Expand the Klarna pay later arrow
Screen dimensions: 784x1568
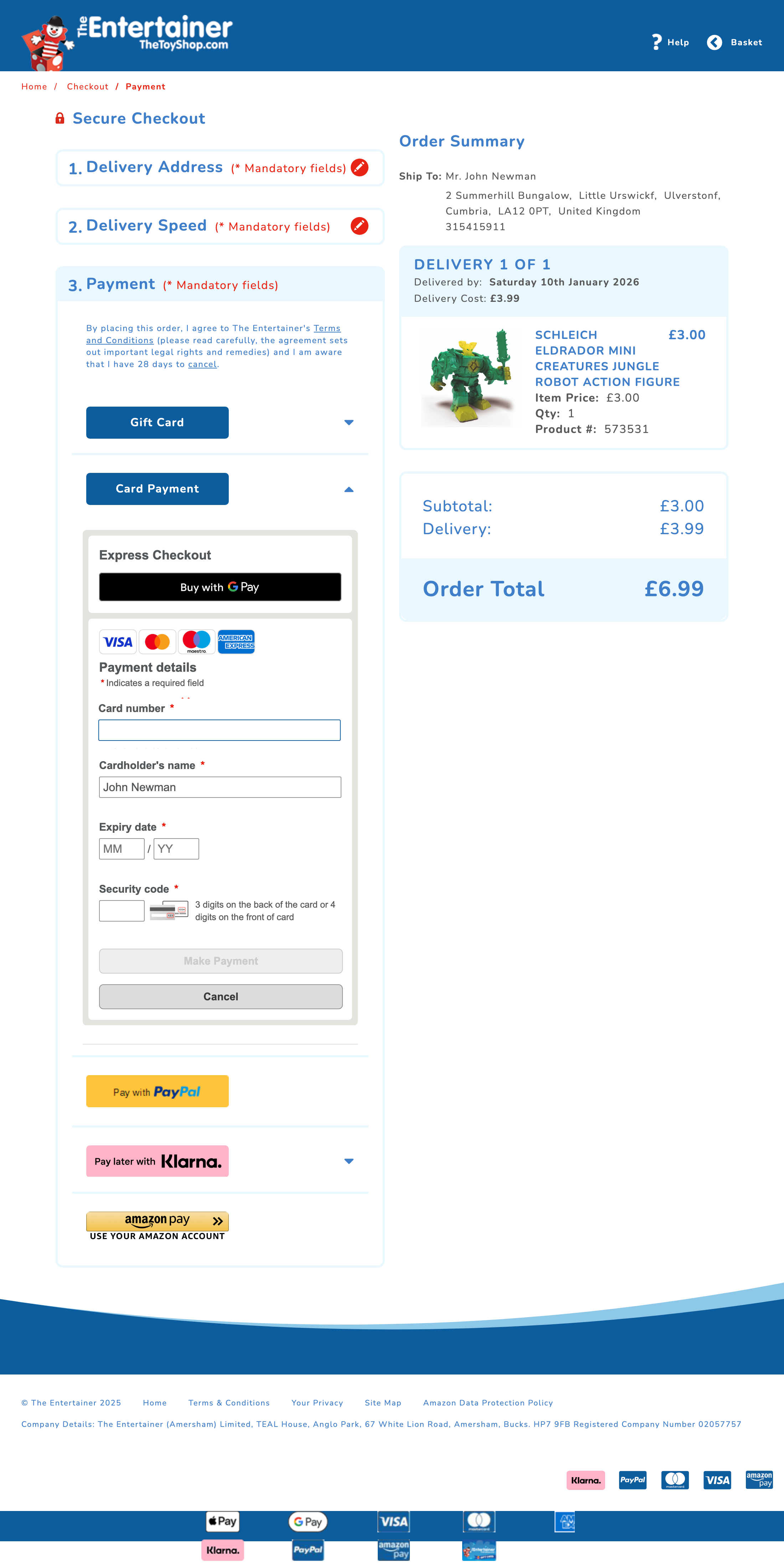[x=349, y=1161]
